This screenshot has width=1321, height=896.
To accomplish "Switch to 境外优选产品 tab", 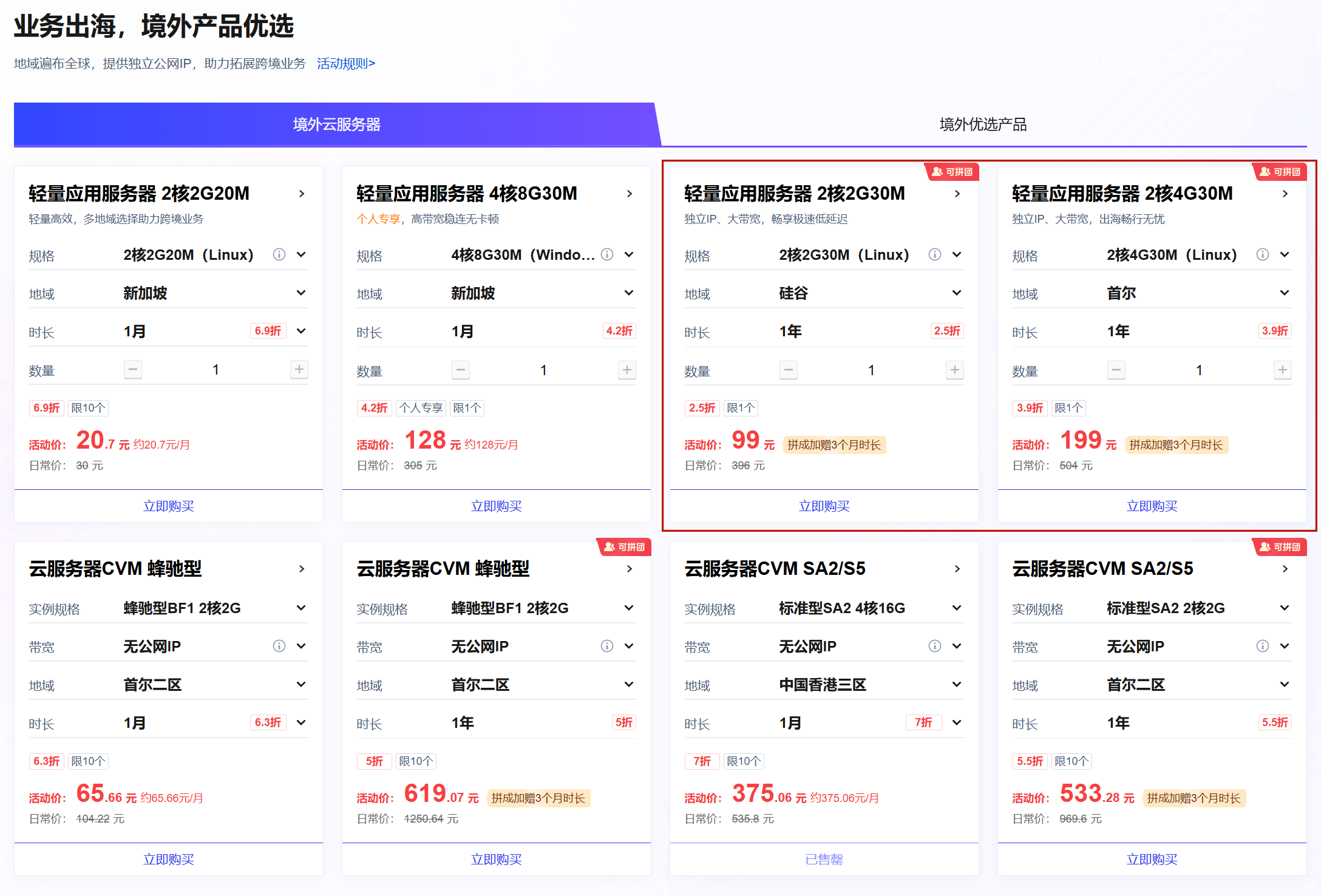I will coord(983,124).
